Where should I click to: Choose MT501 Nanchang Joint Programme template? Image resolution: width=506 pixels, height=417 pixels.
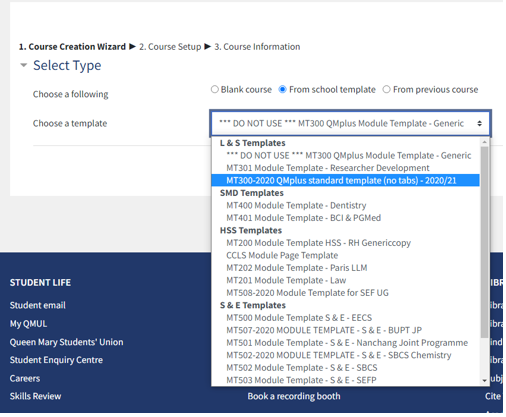pos(347,343)
